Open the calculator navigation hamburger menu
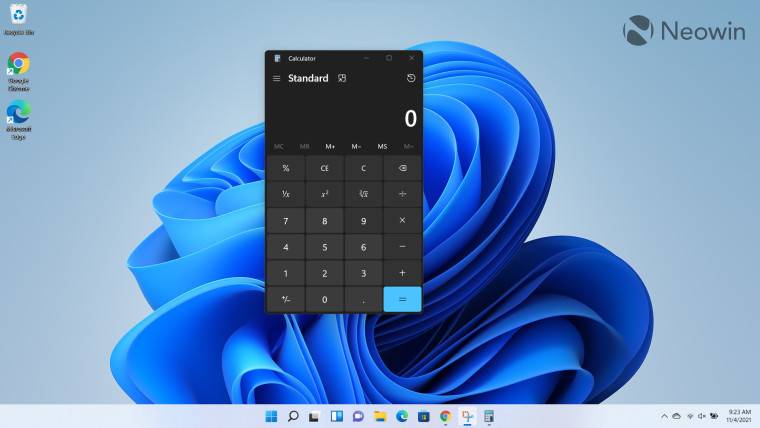760x428 pixels. [277, 78]
